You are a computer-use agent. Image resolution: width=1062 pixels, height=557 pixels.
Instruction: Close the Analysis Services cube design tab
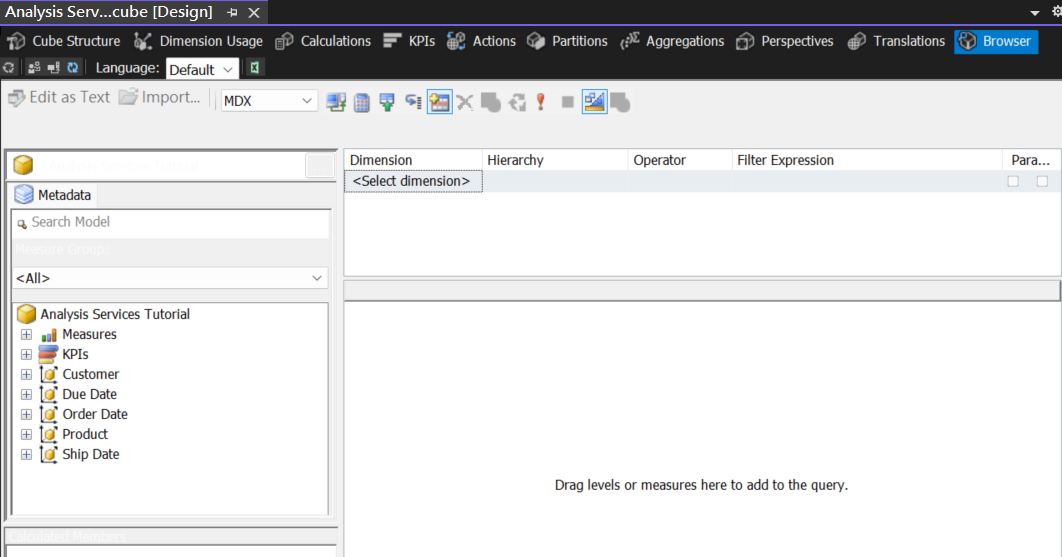254,13
